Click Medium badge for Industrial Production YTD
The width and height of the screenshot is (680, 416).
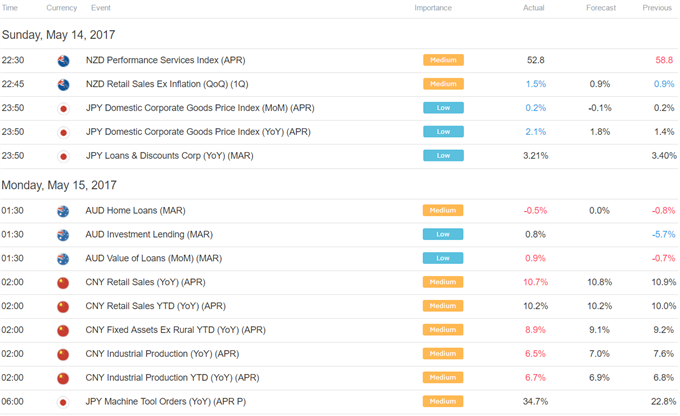coord(443,377)
